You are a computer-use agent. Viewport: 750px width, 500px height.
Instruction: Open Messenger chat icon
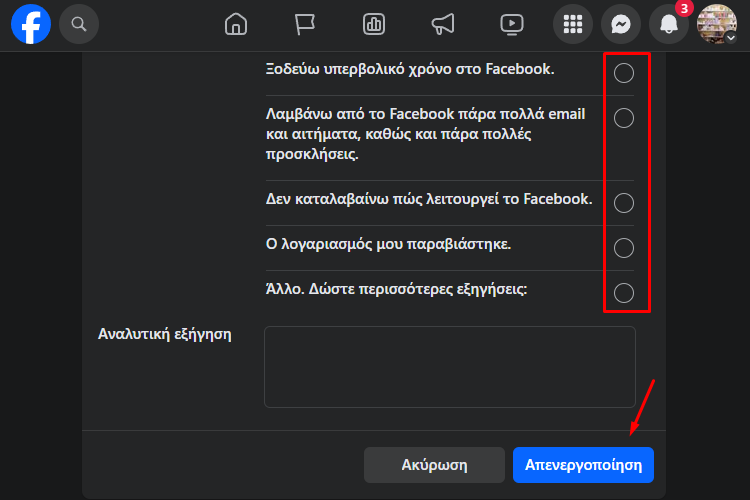[x=620, y=24]
